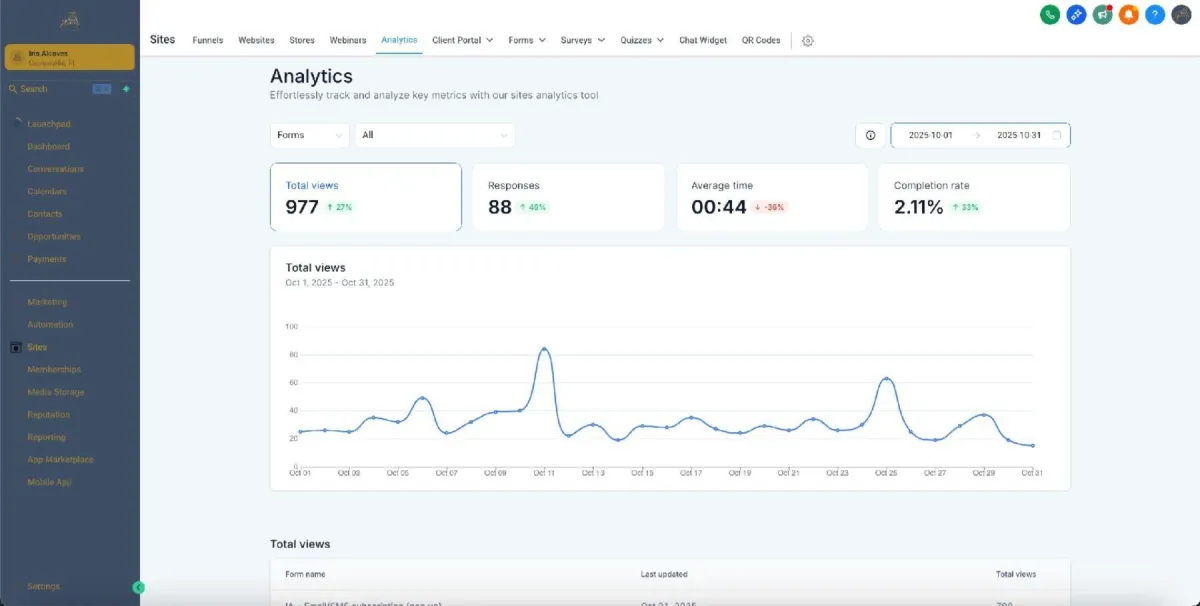Select the Average time metric card
This screenshot has width=1200, height=606.
click(x=771, y=197)
